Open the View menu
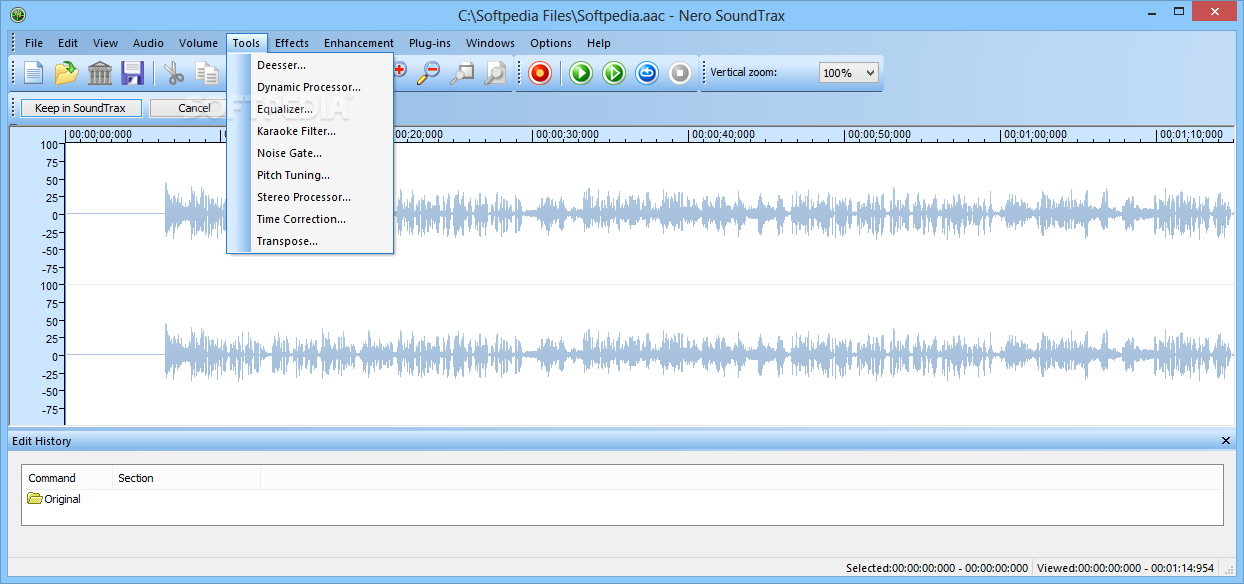Image resolution: width=1244 pixels, height=584 pixels. pyautogui.click(x=105, y=43)
